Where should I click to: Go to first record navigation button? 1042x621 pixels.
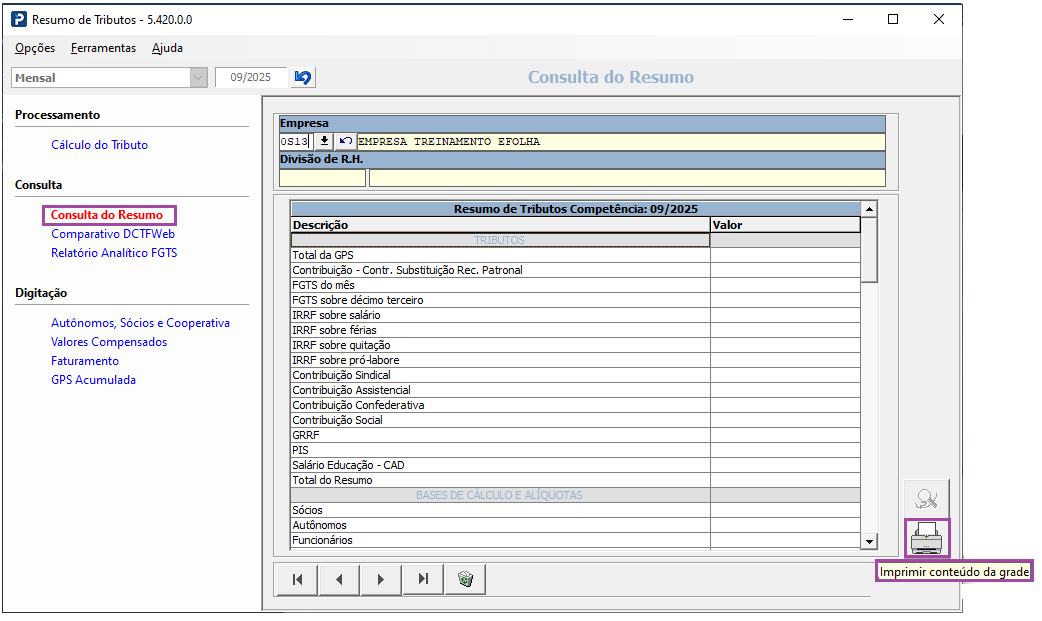(297, 579)
